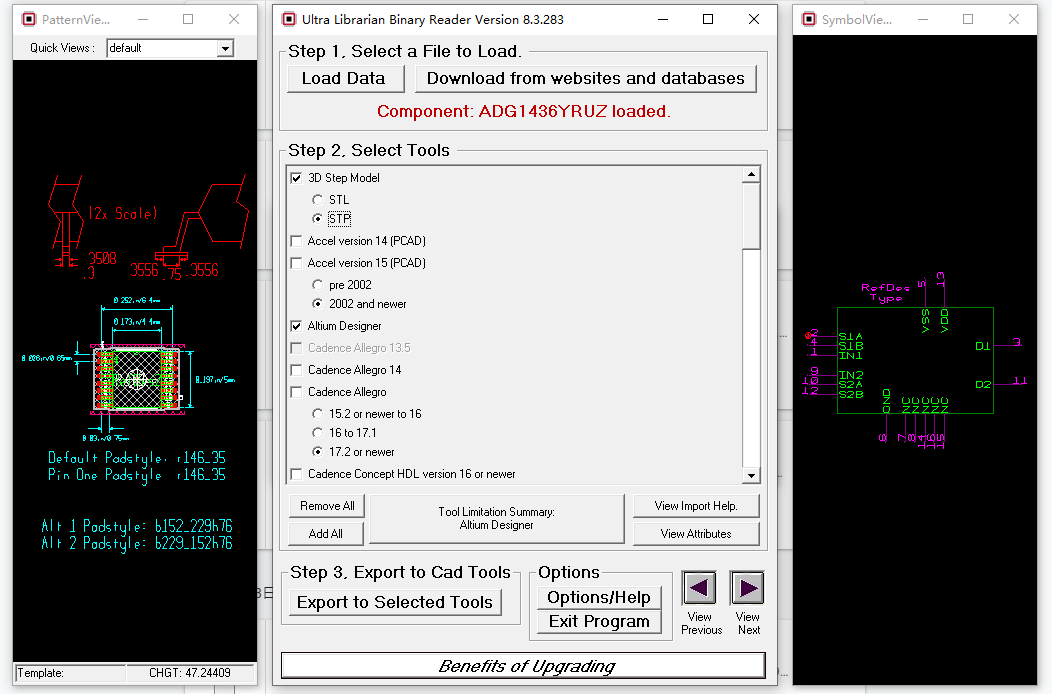The image size is (1052, 694).
Task: Open Tool Limitation Summary for Altium Designer
Action: click(x=496, y=519)
